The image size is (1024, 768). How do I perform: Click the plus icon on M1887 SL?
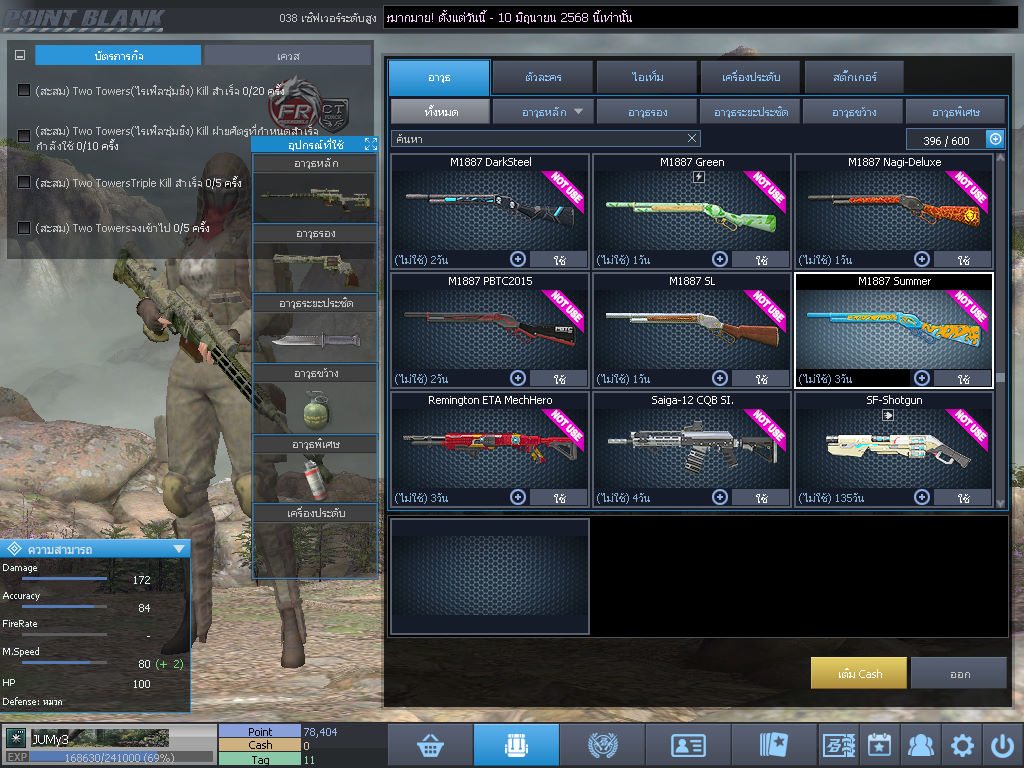720,378
